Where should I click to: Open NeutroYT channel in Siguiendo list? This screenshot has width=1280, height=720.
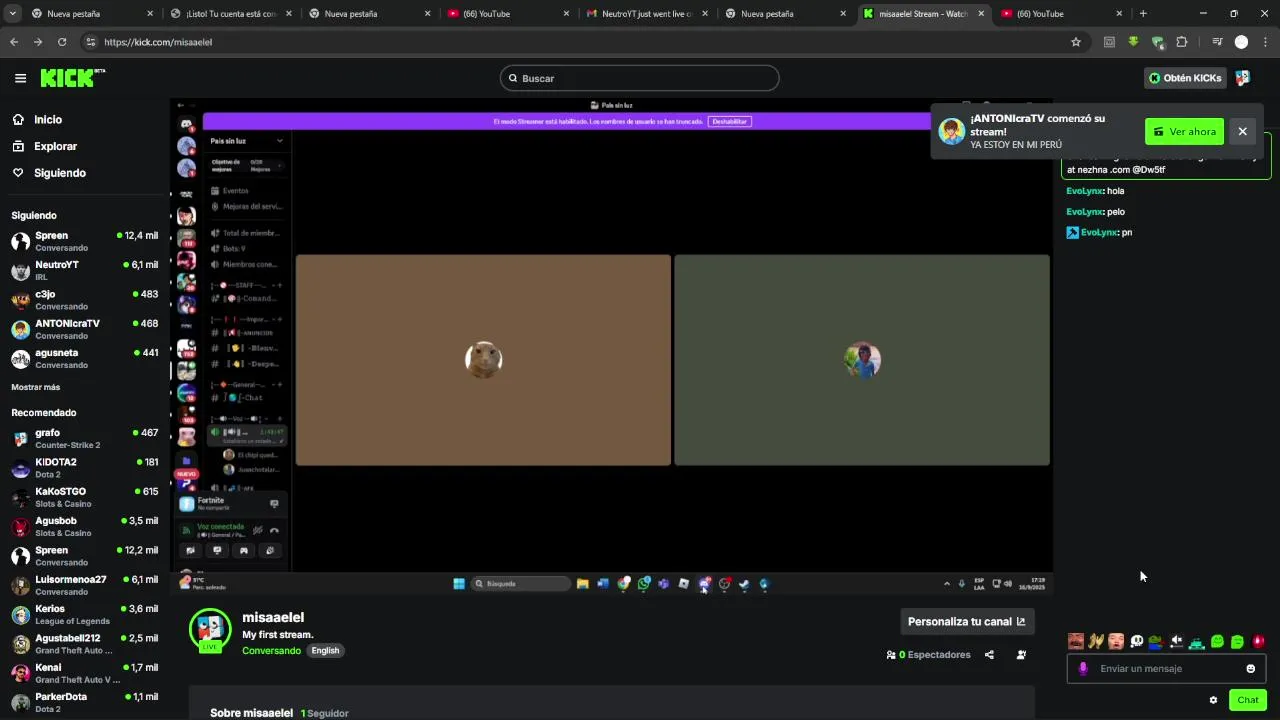click(x=85, y=270)
